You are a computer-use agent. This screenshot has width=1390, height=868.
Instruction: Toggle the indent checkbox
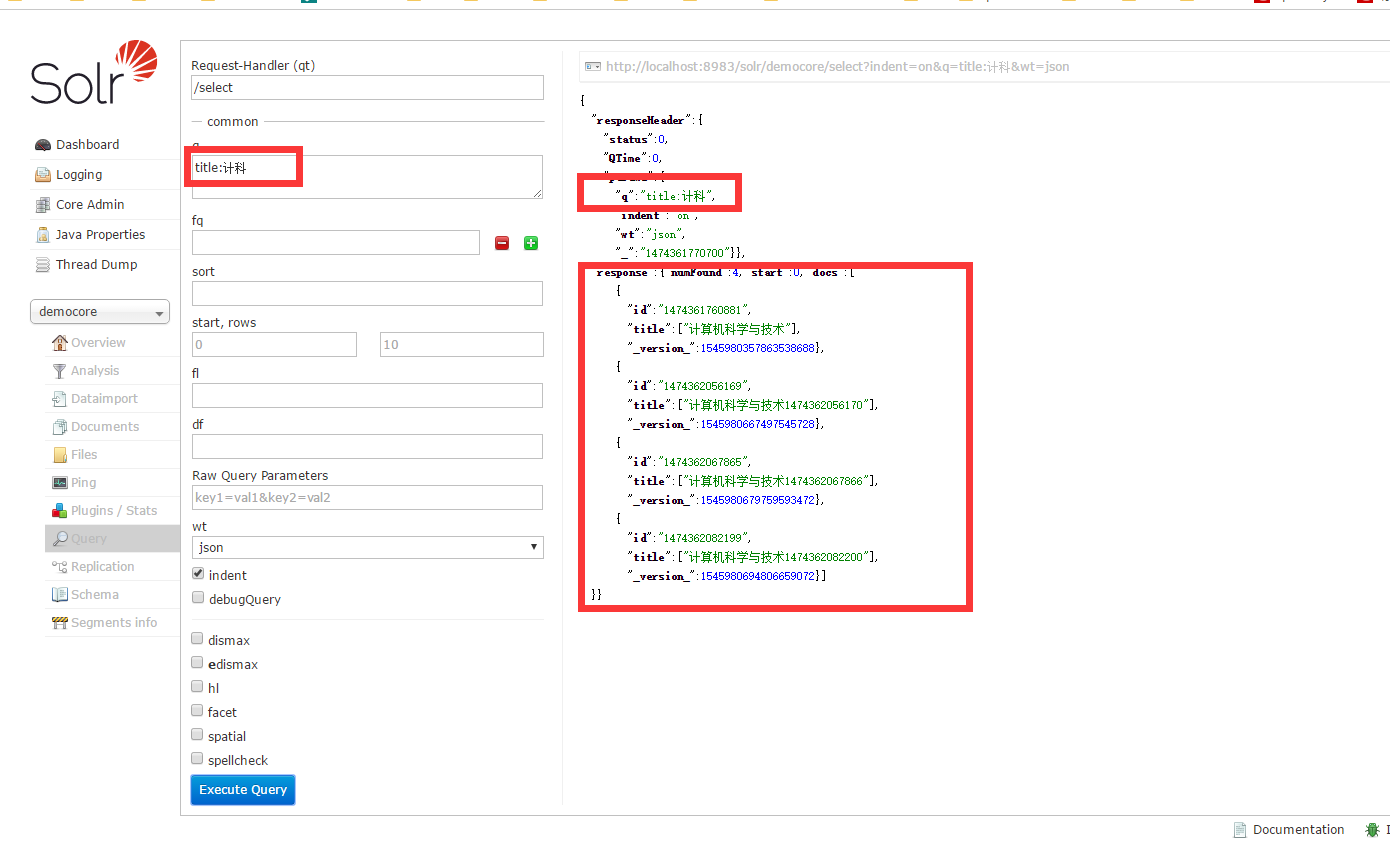pos(198,574)
